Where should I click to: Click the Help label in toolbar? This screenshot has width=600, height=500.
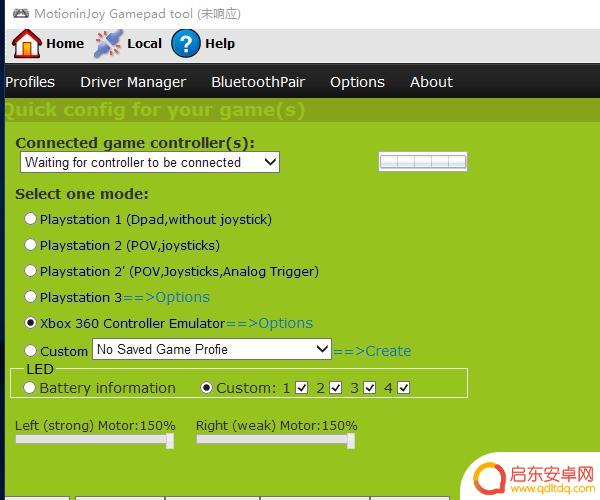click(220, 44)
